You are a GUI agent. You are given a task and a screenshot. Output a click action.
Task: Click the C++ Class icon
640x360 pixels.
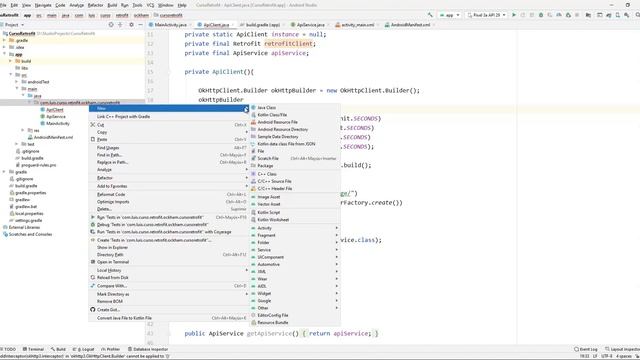[253, 174]
